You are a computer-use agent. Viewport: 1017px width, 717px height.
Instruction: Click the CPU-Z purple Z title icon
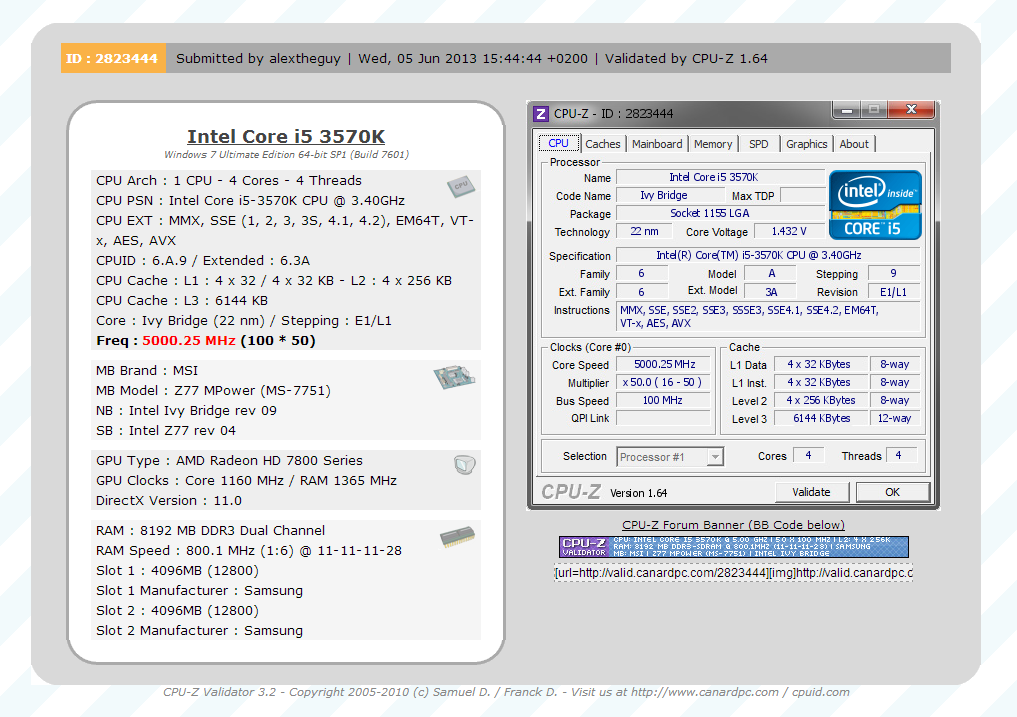click(541, 114)
